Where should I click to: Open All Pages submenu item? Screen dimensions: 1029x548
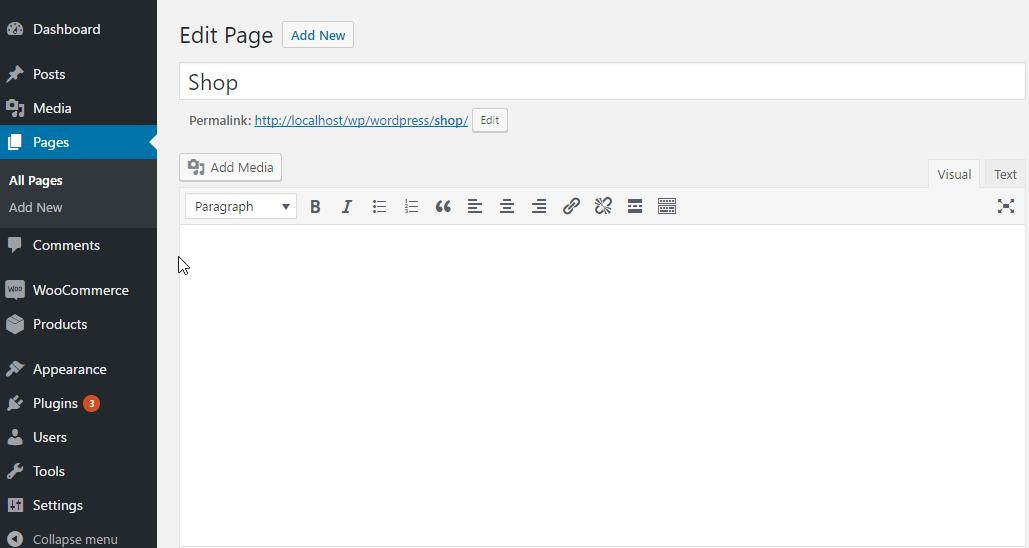[x=36, y=180]
